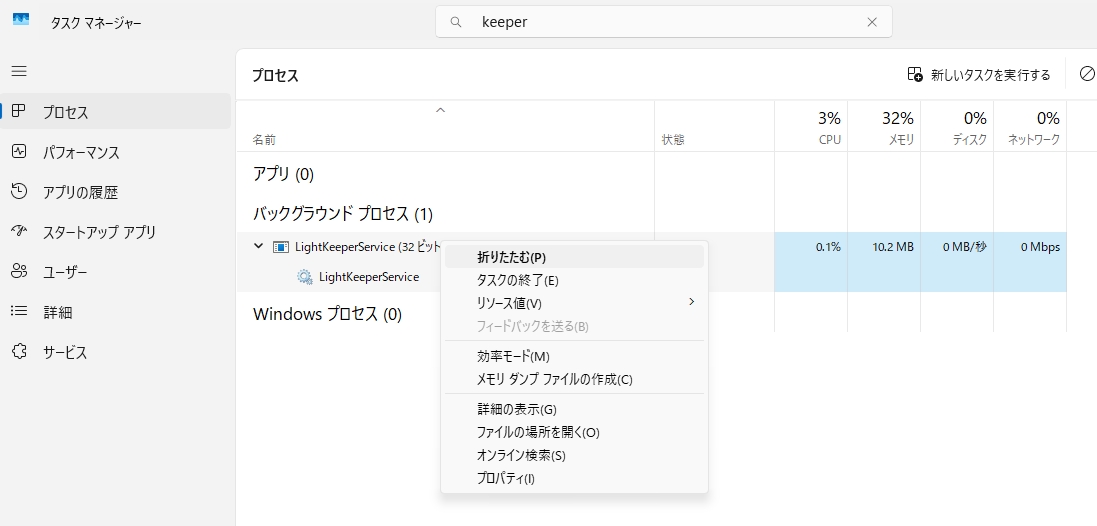Open the リソース値(V) submenu
The height and width of the screenshot is (526, 1097).
(574, 303)
